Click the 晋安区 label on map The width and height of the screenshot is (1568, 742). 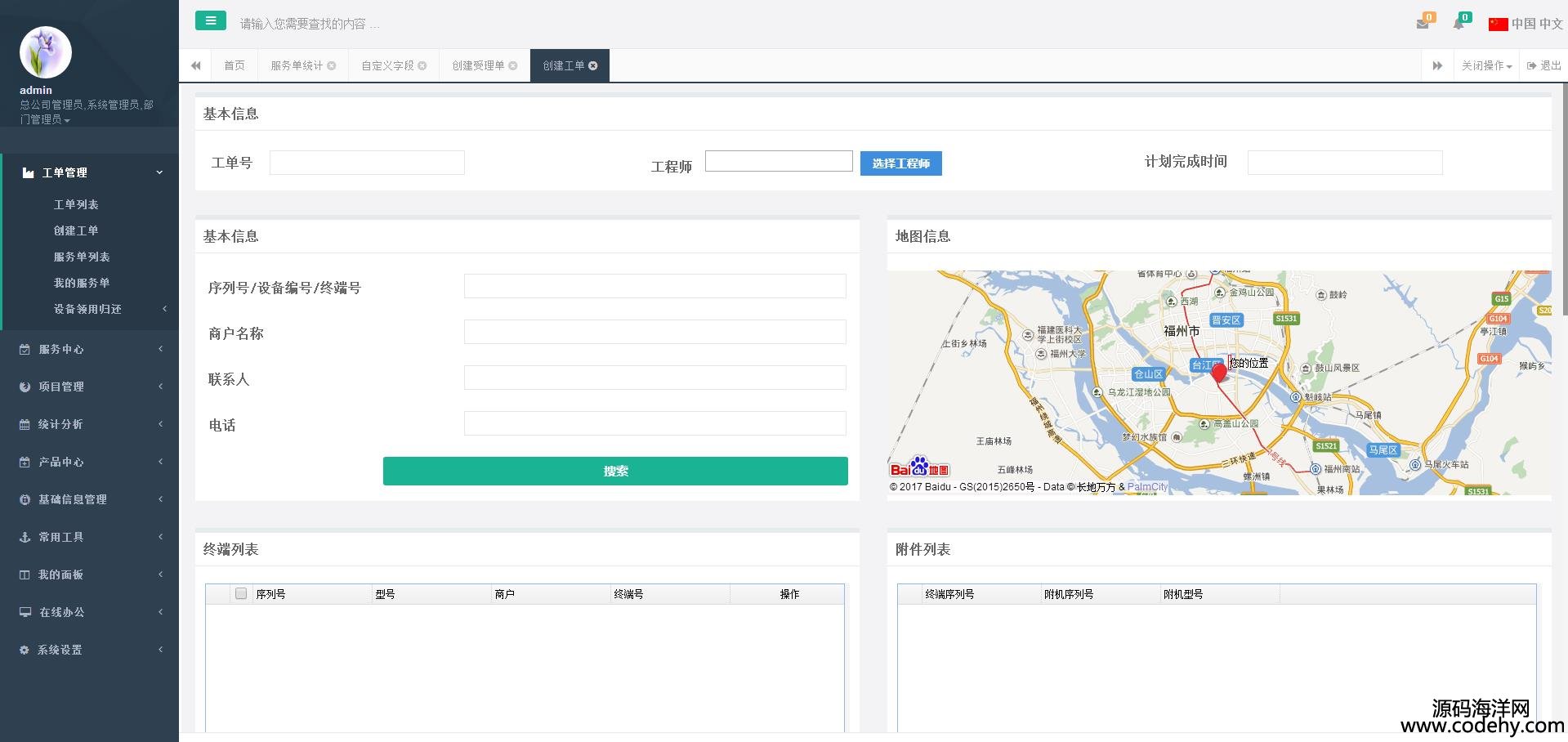[x=1226, y=320]
